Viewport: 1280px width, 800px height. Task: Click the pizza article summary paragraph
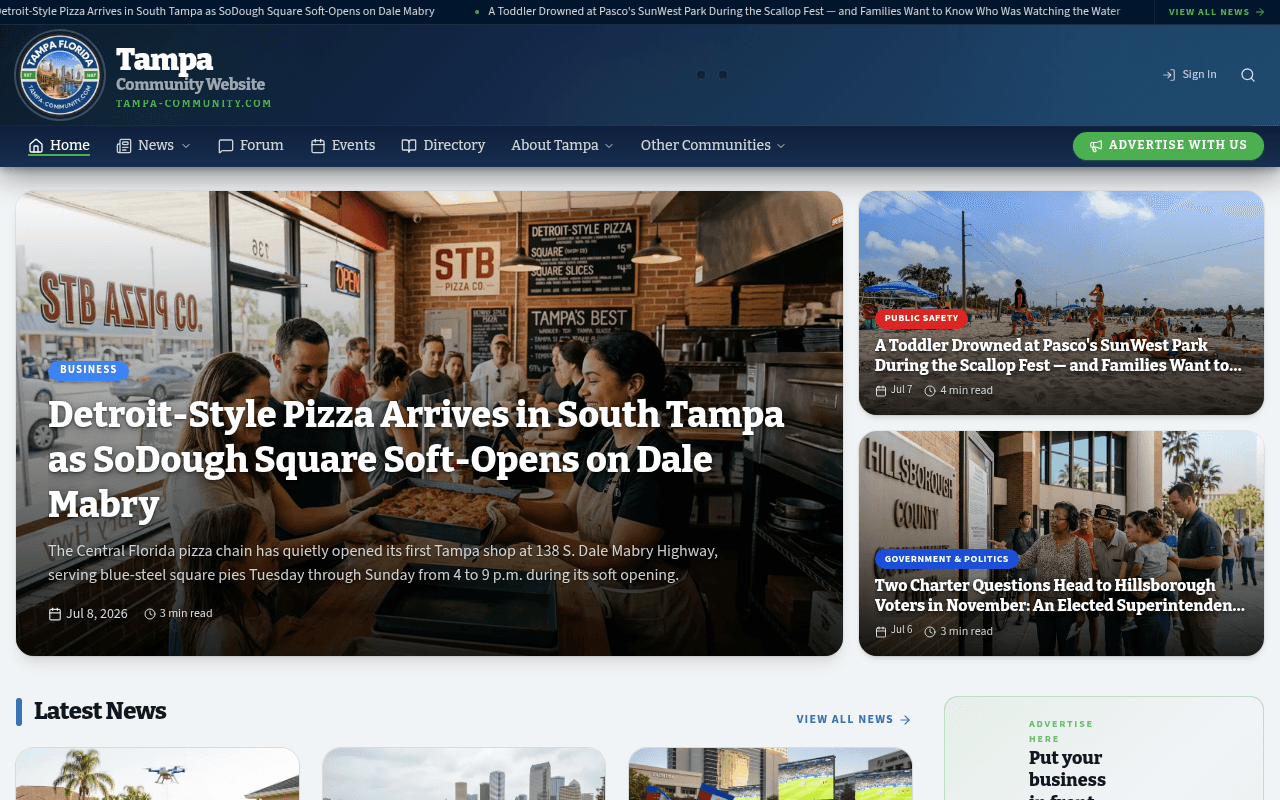[383, 563]
